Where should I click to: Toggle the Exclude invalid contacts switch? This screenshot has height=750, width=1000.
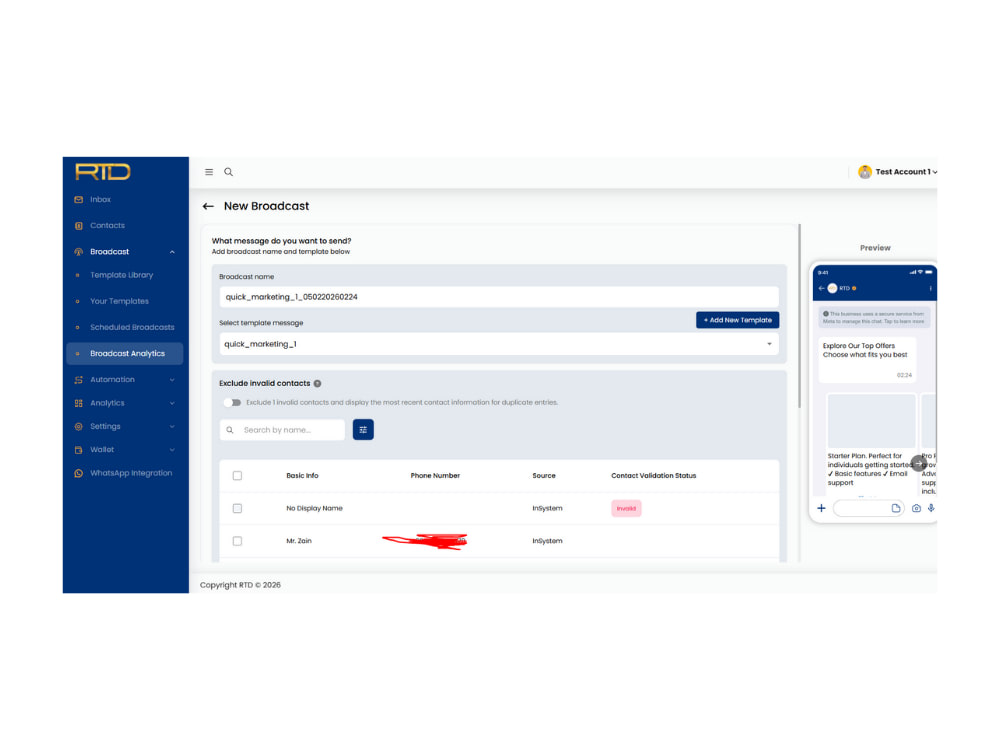click(x=233, y=403)
